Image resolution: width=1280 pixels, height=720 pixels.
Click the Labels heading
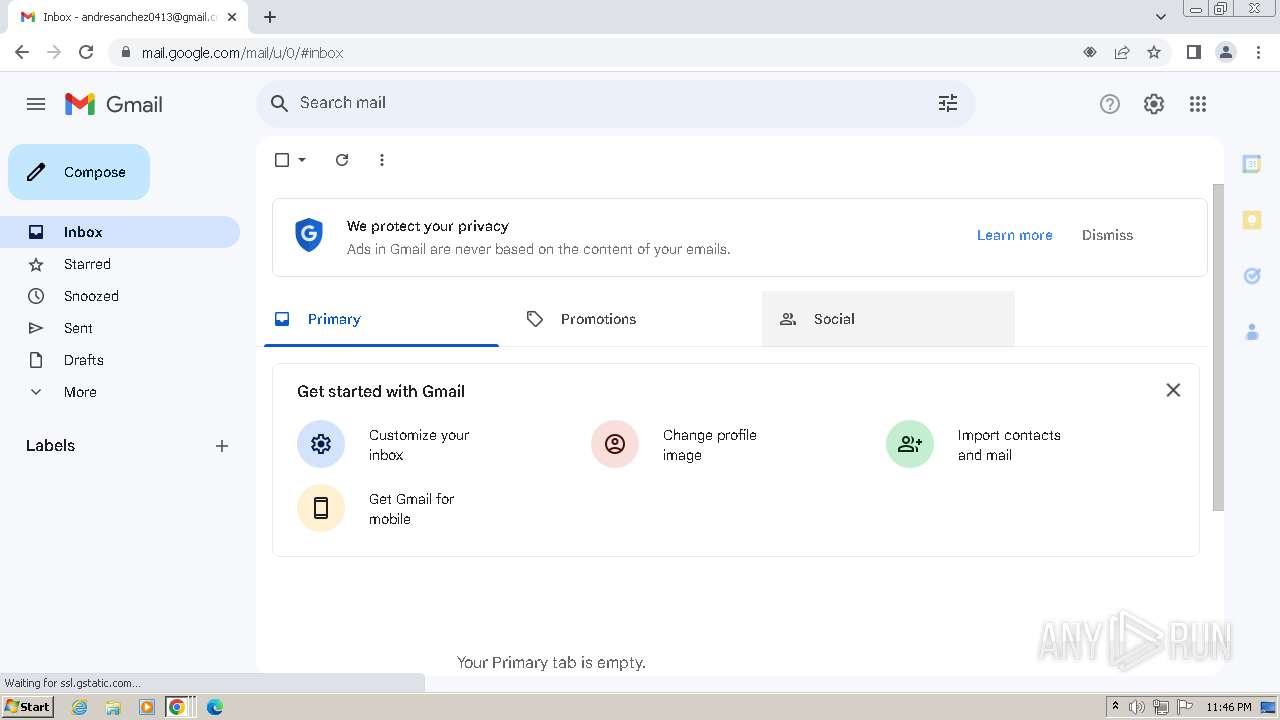pos(50,446)
